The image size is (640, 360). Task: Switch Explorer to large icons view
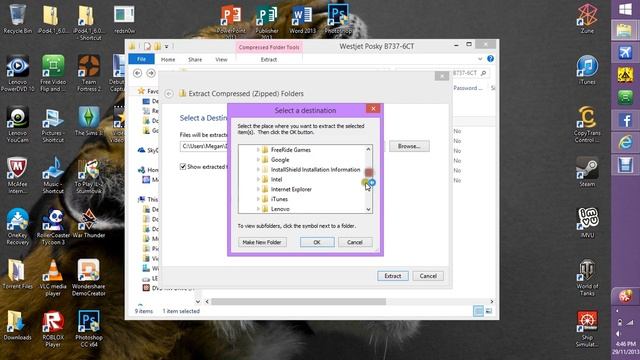[x=489, y=311]
